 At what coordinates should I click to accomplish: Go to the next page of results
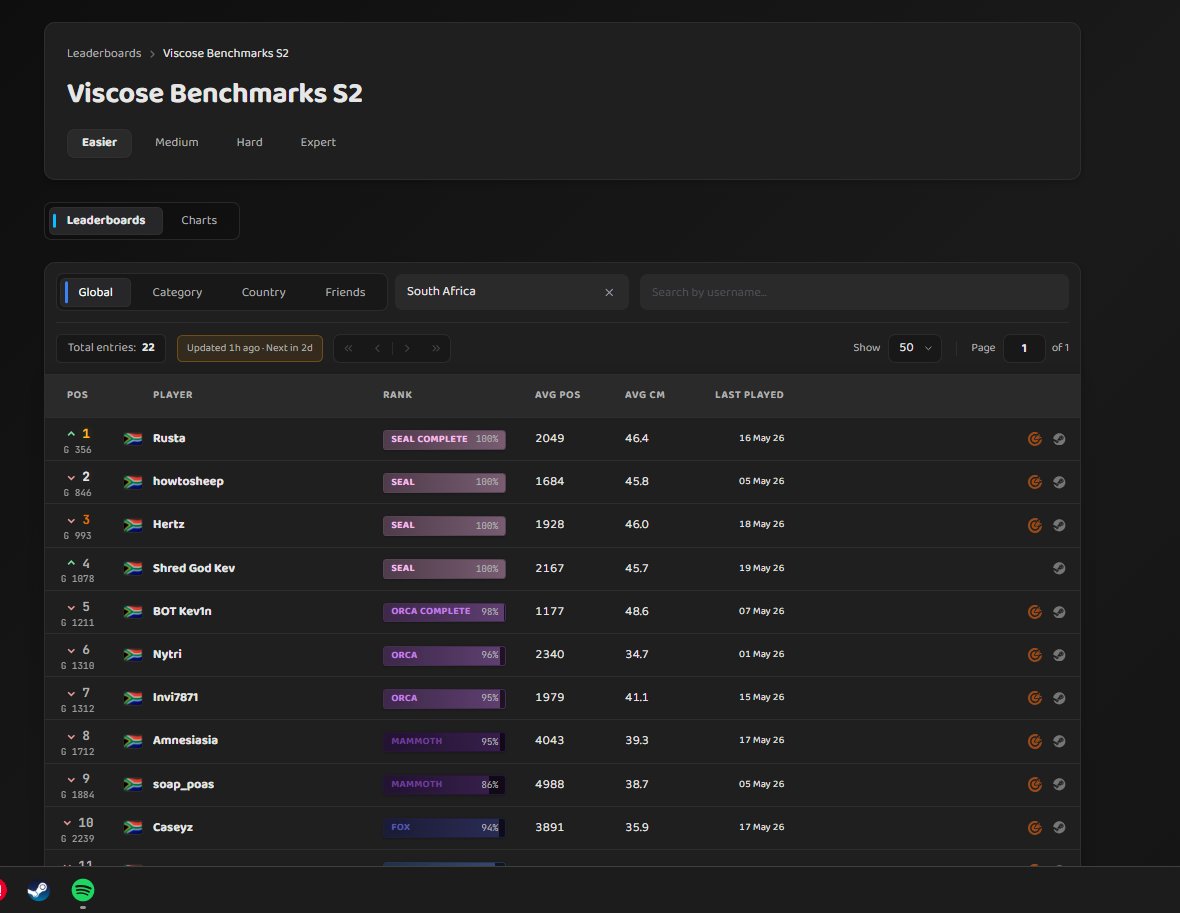pyautogui.click(x=407, y=348)
